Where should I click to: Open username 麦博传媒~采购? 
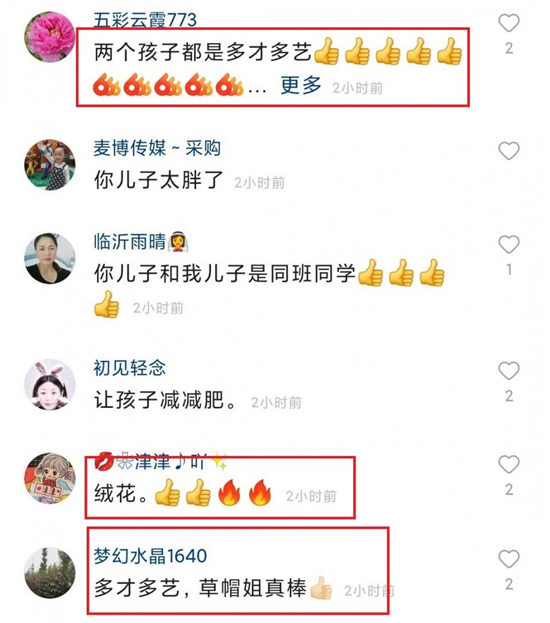pyautogui.click(x=157, y=148)
